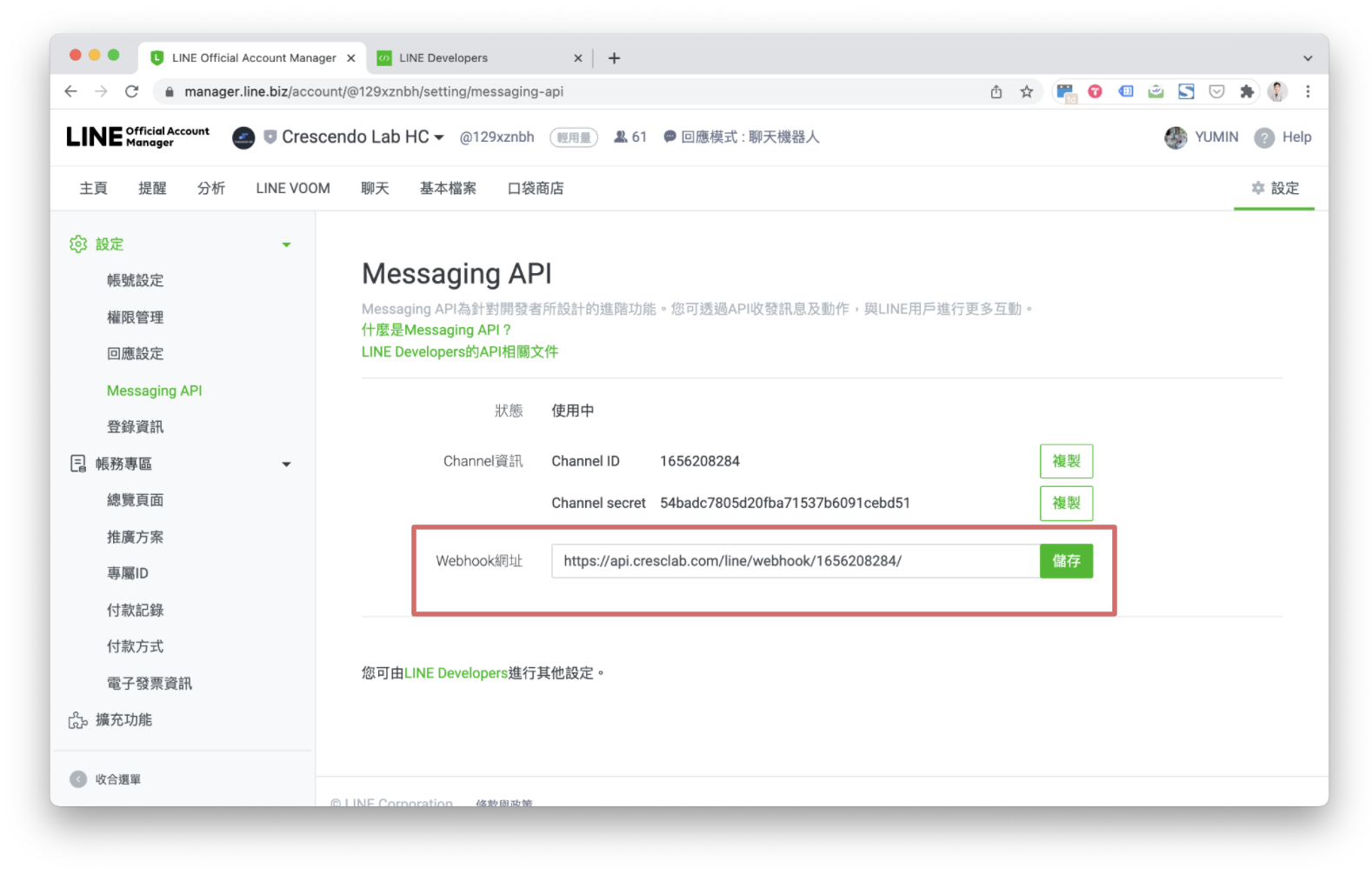
Task: Click the Help question mark icon
Action: tap(1264, 137)
